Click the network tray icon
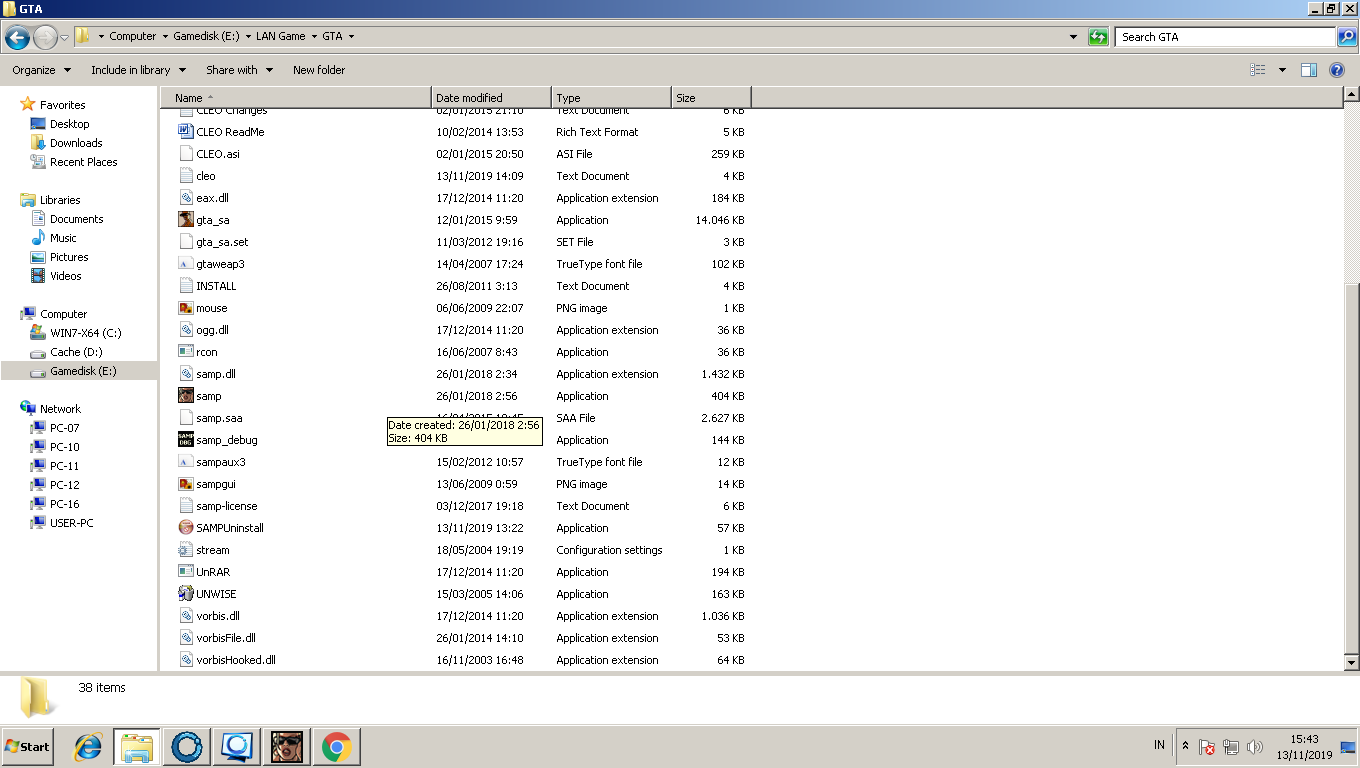Viewport: 1360px width, 768px height. [x=1231, y=747]
